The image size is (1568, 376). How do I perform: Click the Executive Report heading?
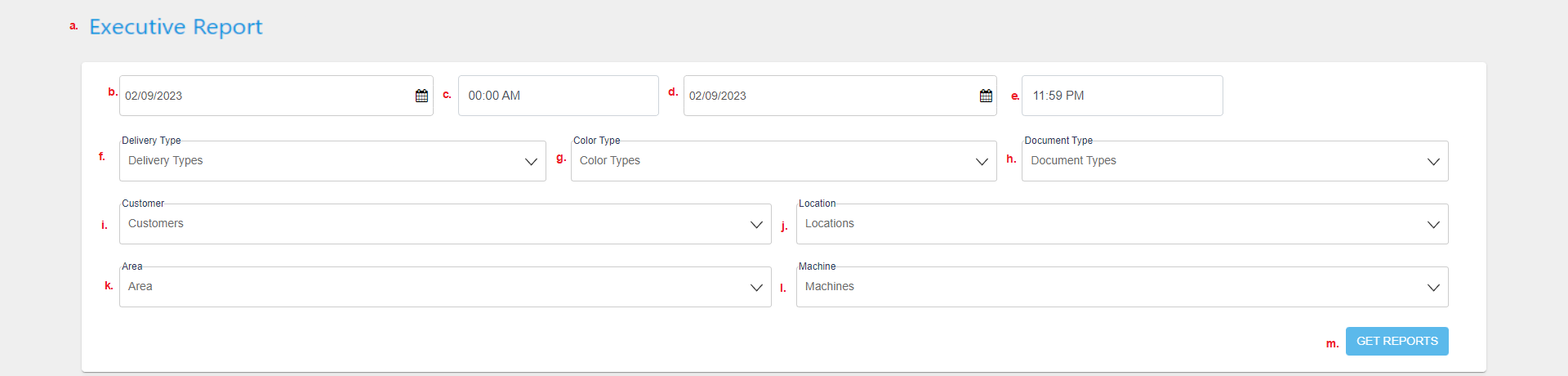pos(176,27)
